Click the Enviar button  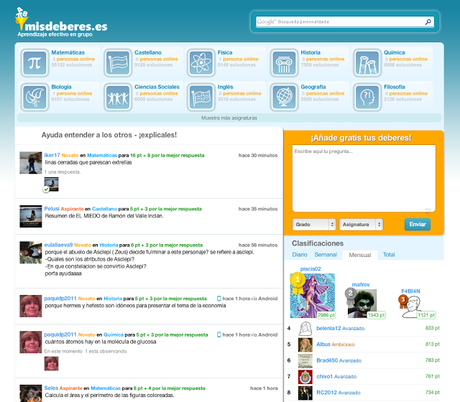tap(418, 224)
